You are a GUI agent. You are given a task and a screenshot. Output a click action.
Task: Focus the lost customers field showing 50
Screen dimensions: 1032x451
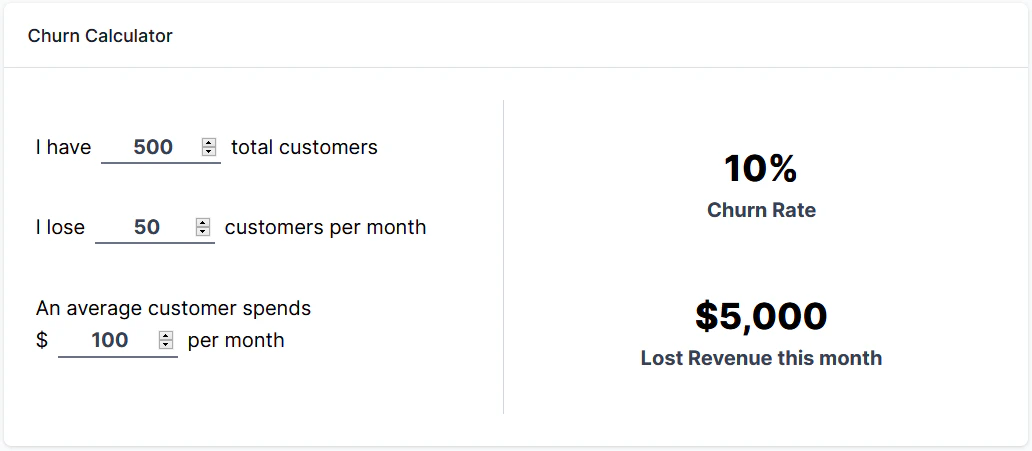click(146, 227)
